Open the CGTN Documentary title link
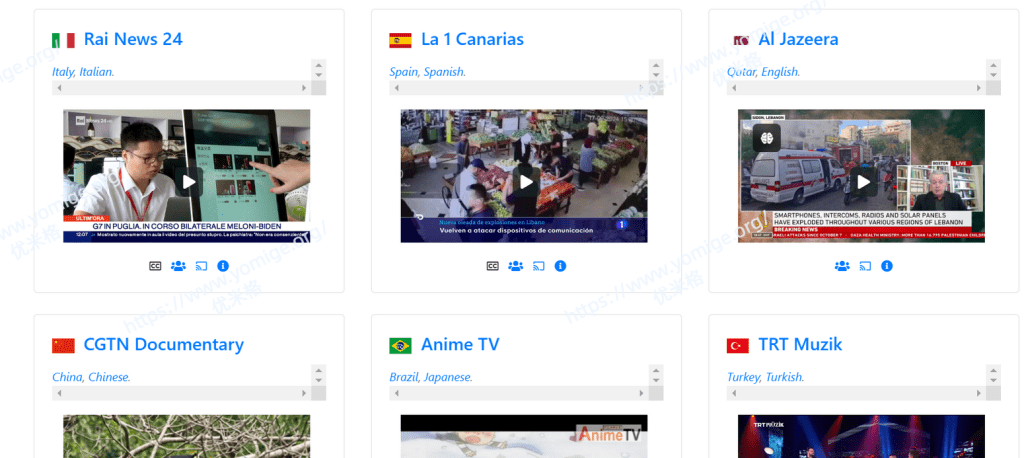This screenshot has width=1024, height=458. [x=163, y=344]
